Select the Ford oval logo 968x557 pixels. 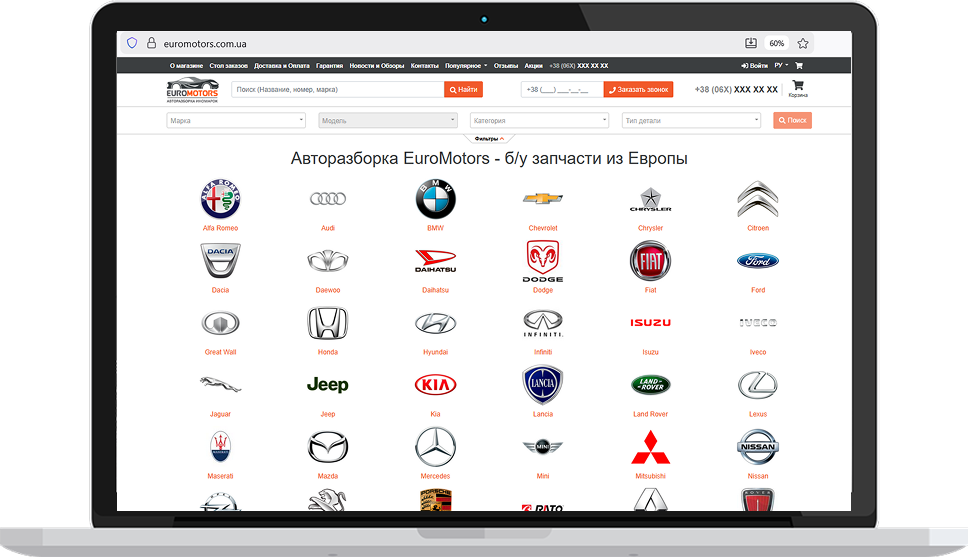[x=757, y=261]
